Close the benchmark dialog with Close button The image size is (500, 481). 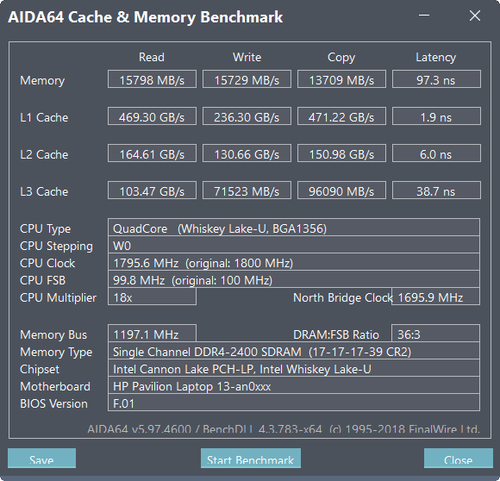(458, 458)
